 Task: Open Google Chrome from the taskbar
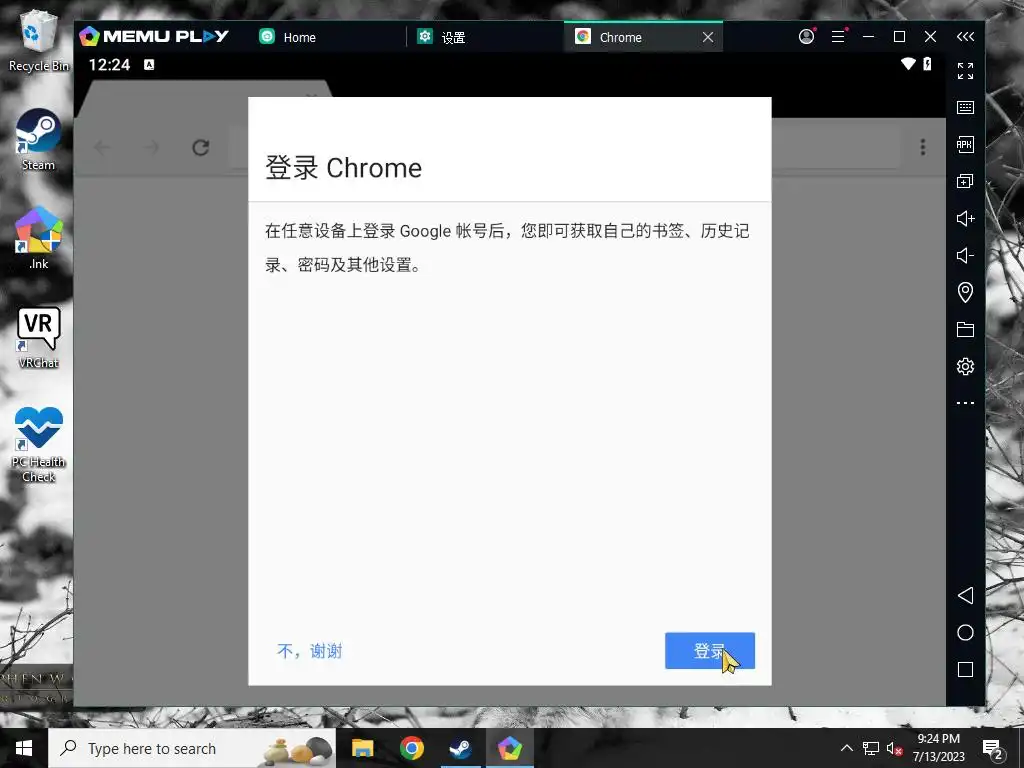(411, 748)
